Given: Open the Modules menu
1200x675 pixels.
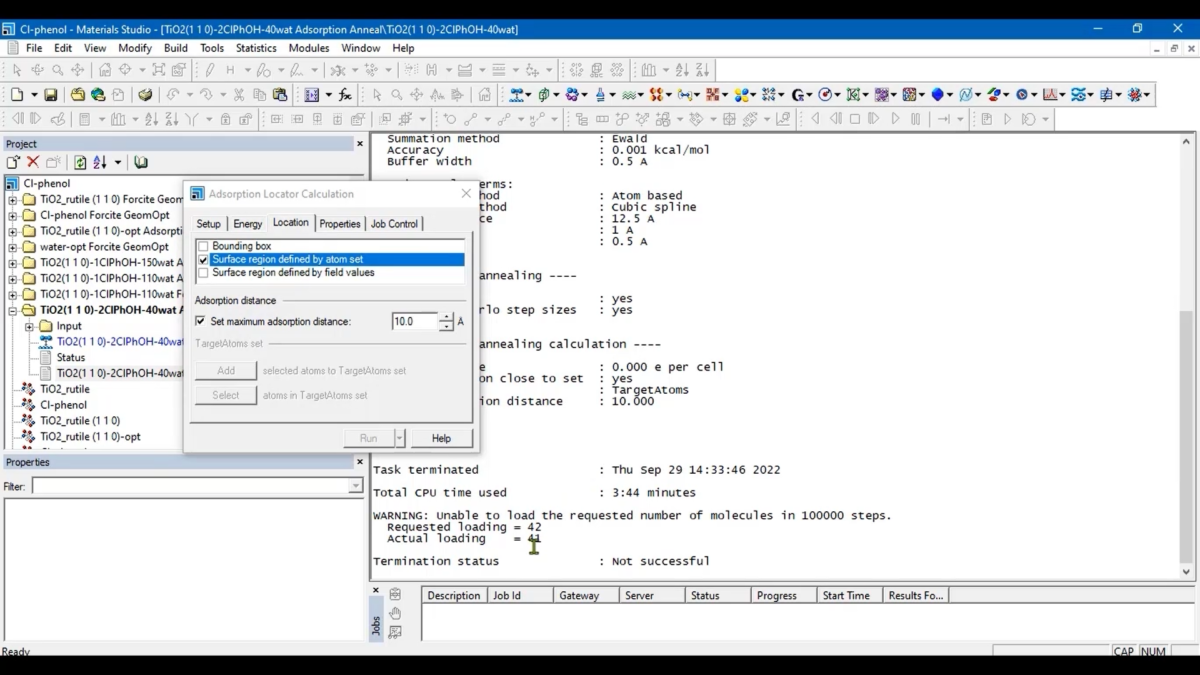Looking at the screenshot, I should [309, 48].
